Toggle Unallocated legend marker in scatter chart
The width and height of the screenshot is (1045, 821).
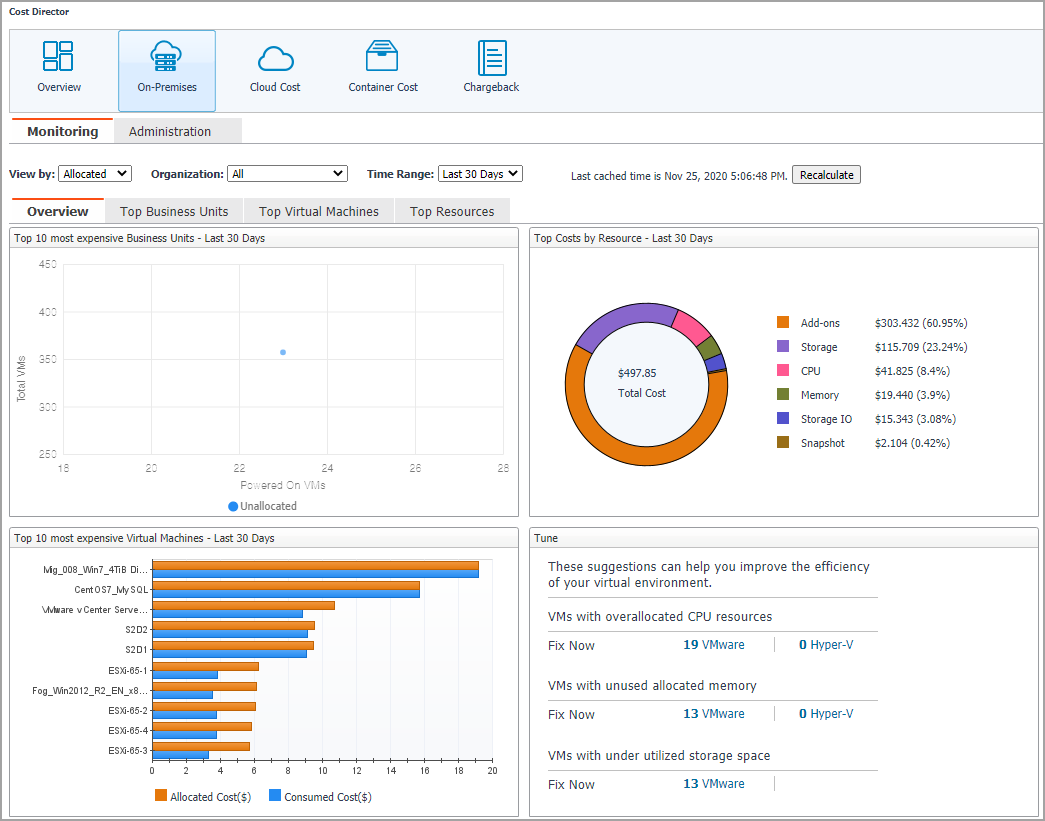point(233,506)
